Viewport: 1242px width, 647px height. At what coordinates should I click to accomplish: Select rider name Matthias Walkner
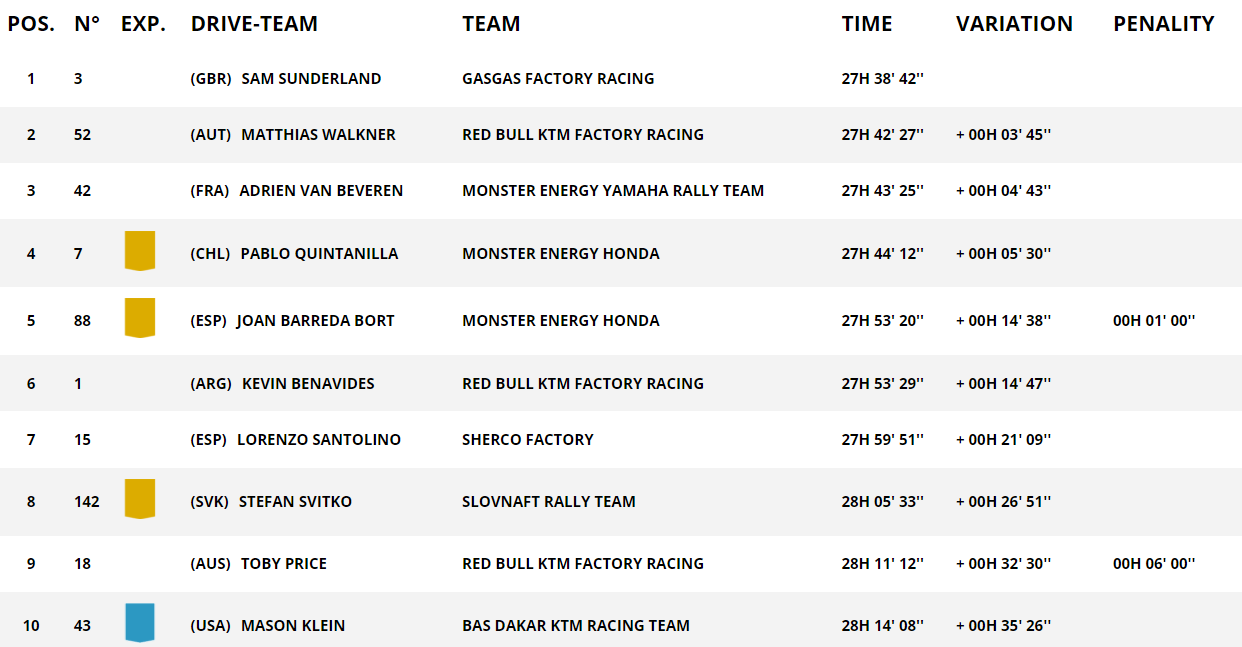click(318, 135)
